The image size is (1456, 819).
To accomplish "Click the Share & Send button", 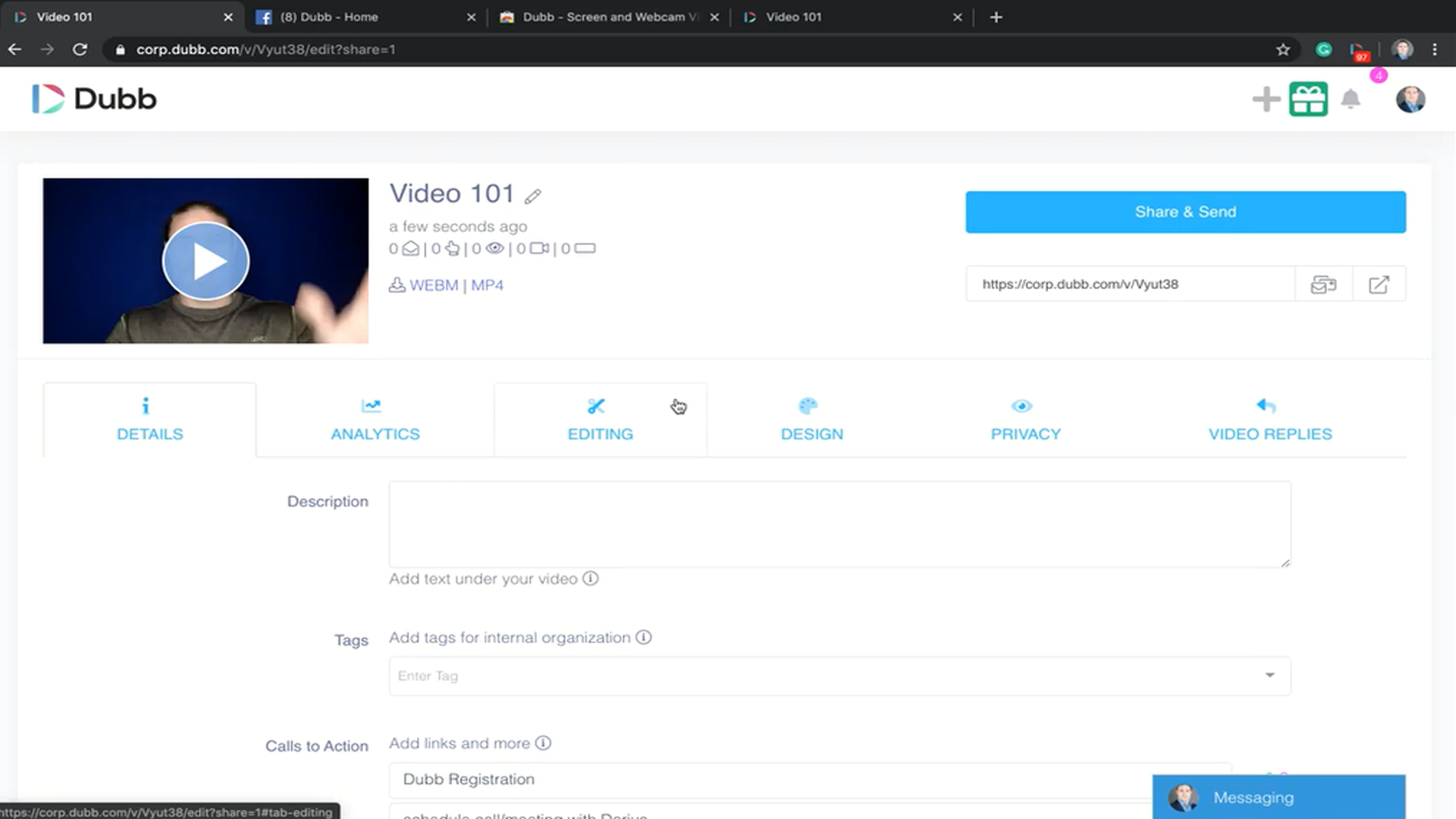I will click(x=1185, y=212).
